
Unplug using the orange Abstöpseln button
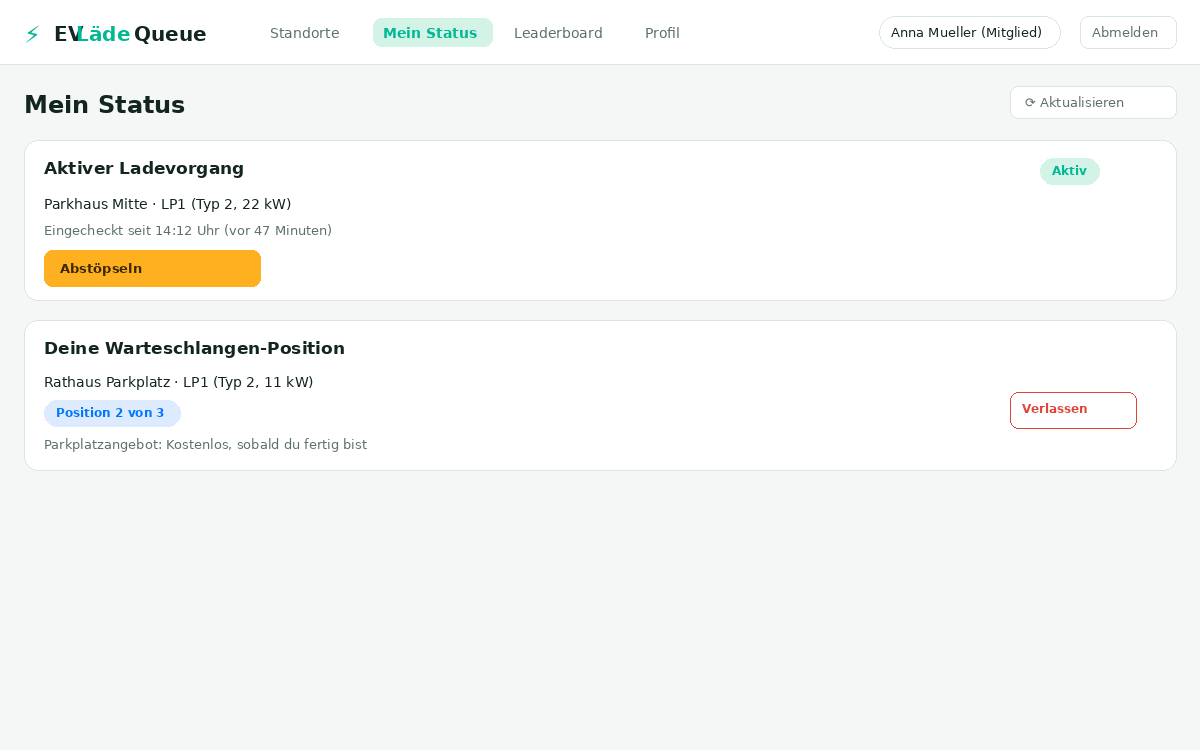152,268
